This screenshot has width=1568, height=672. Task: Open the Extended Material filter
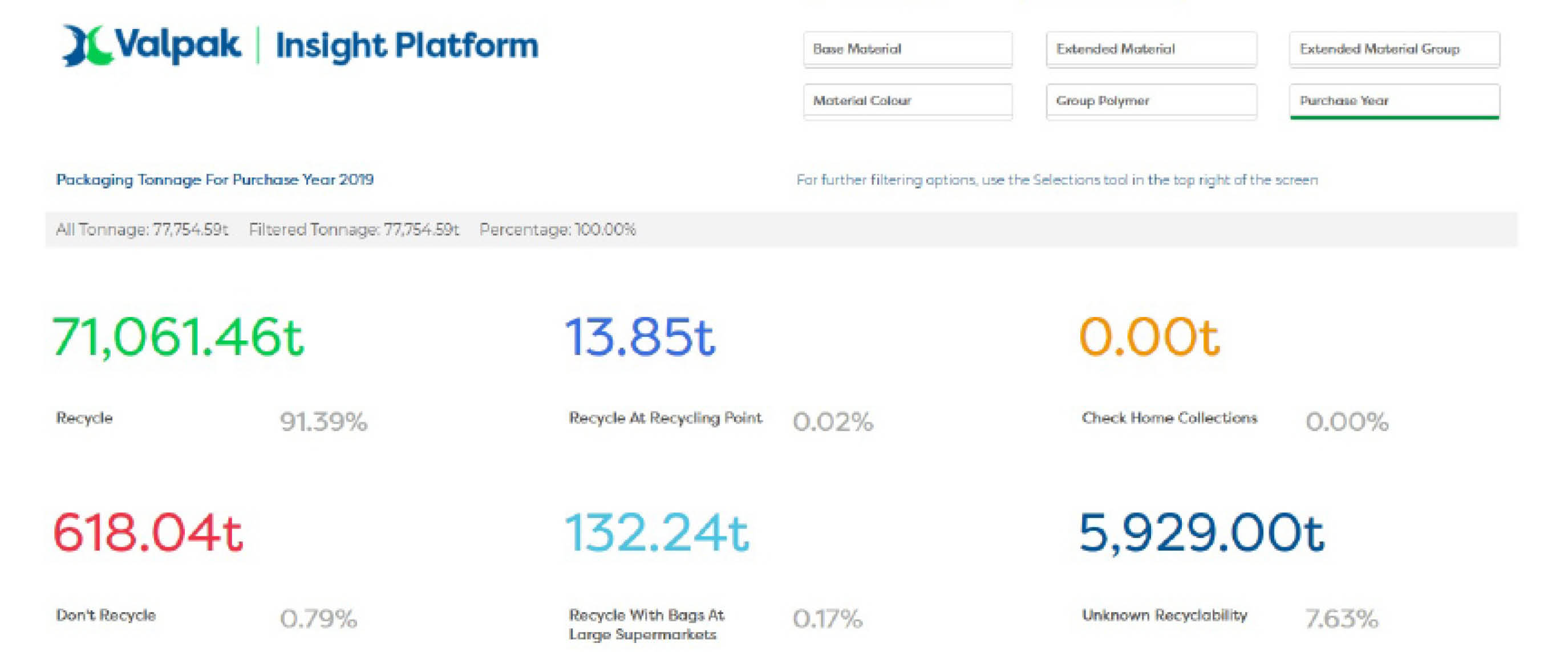(x=1150, y=48)
